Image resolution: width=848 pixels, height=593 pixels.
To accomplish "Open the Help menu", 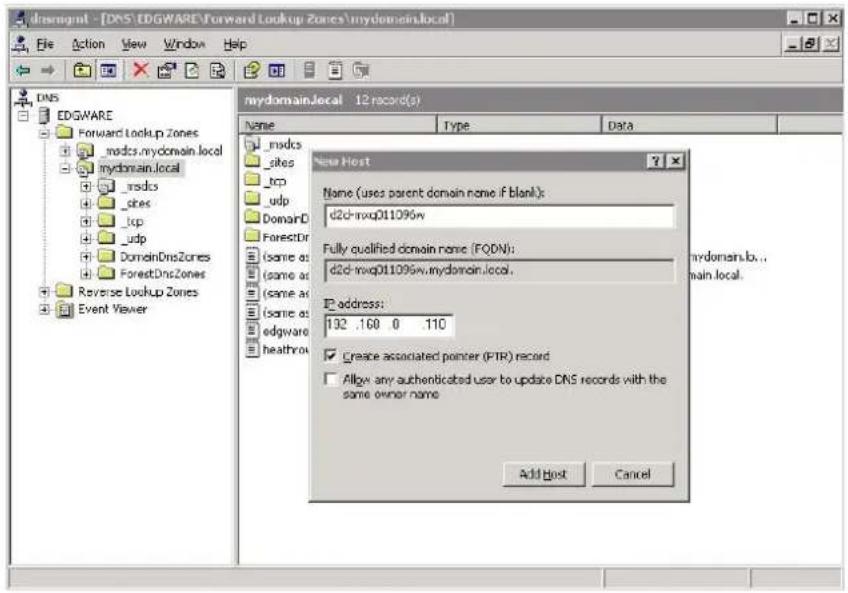I will [235, 44].
